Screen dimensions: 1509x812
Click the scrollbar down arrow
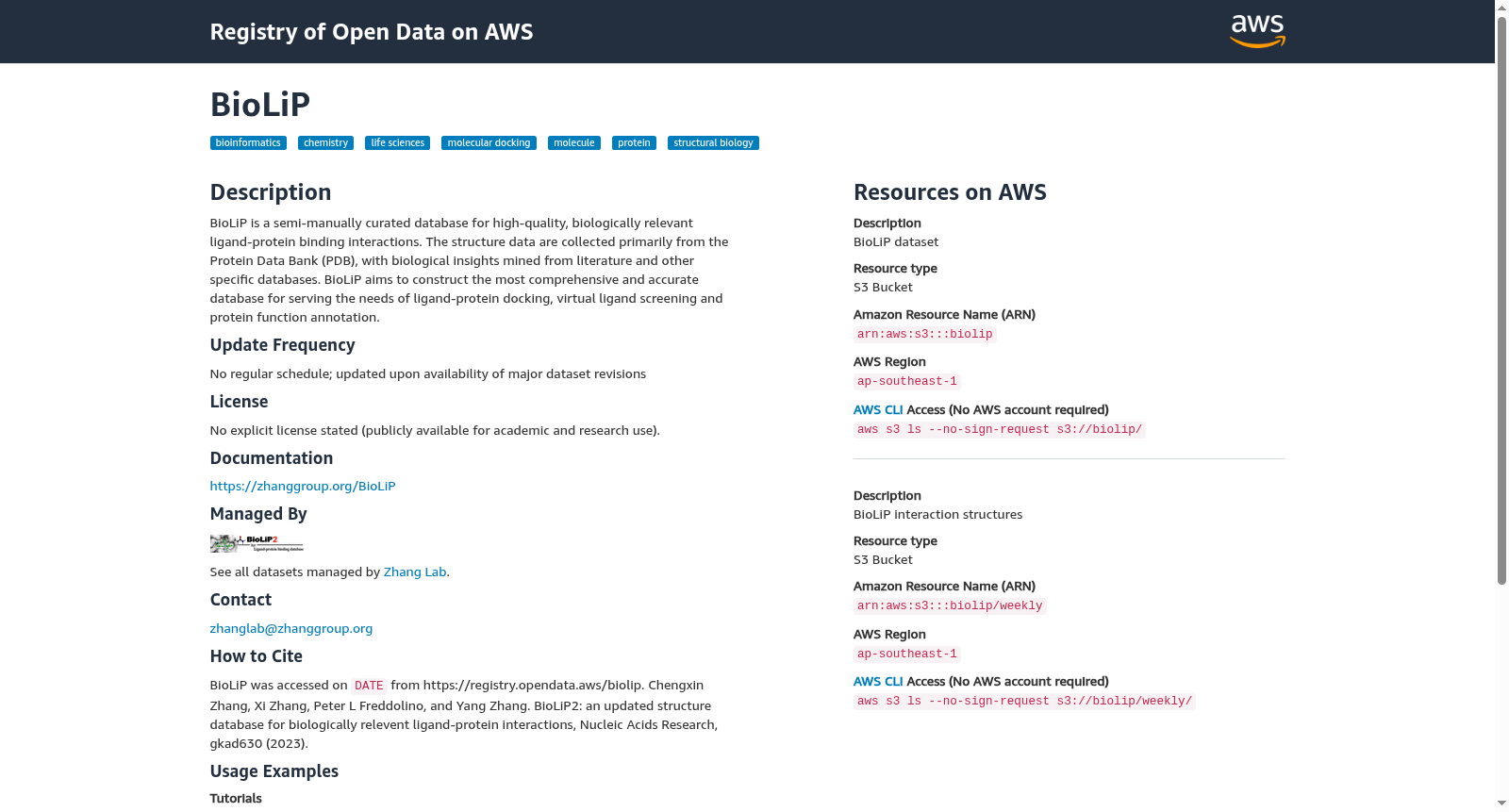pyautogui.click(x=1501, y=804)
